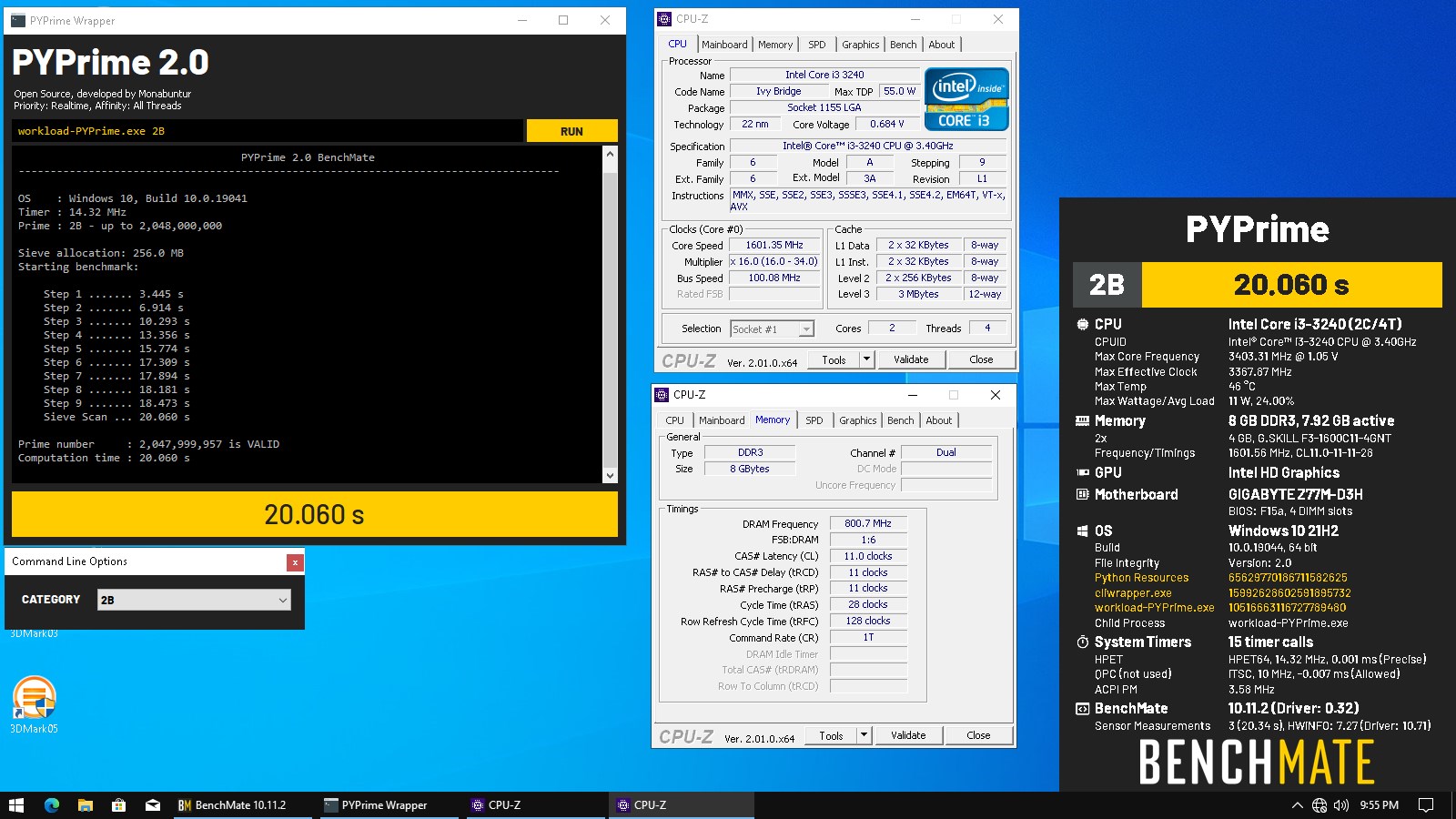Switch to CPU tab in lower CPU-Z
This screenshot has height=819, width=1456.
(674, 420)
